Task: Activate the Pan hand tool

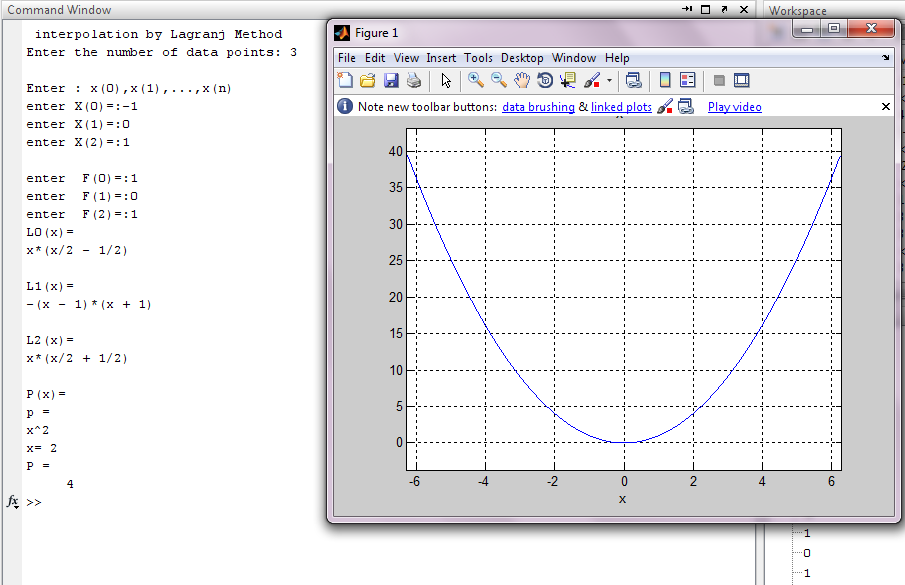Action: point(521,81)
